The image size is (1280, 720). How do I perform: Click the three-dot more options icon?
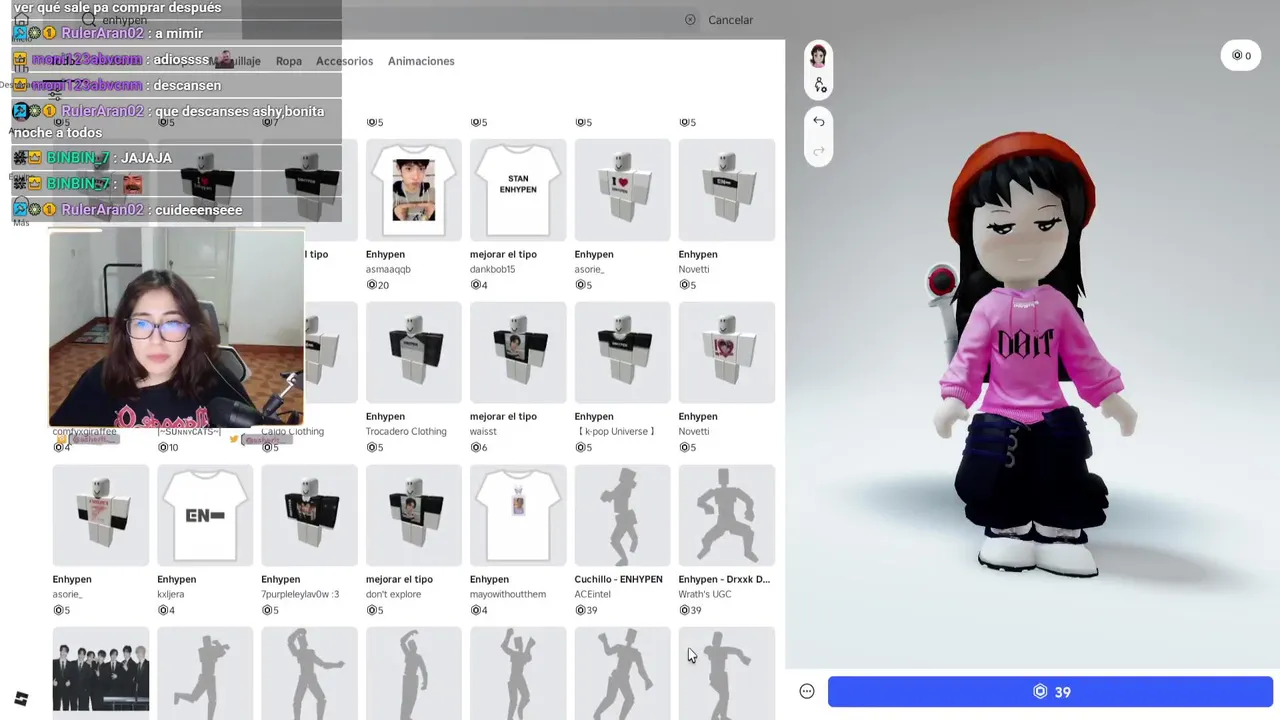pyautogui.click(x=807, y=692)
